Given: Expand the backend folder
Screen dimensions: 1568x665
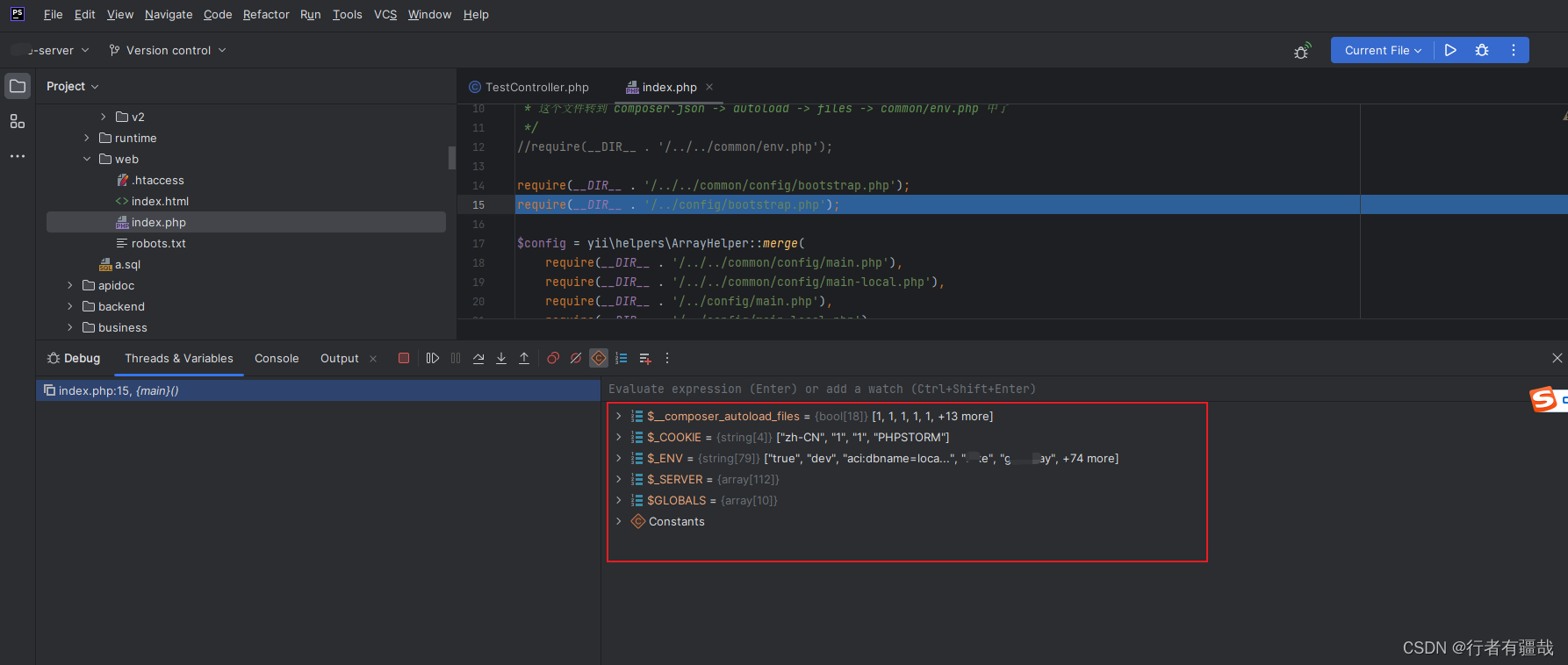Looking at the screenshot, I should point(70,306).
